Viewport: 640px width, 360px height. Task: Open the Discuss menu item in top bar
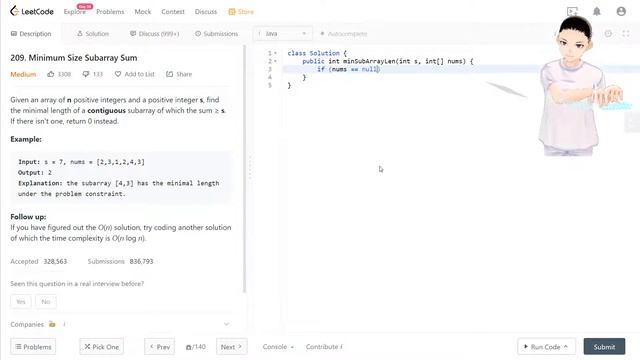pos(206,12)
